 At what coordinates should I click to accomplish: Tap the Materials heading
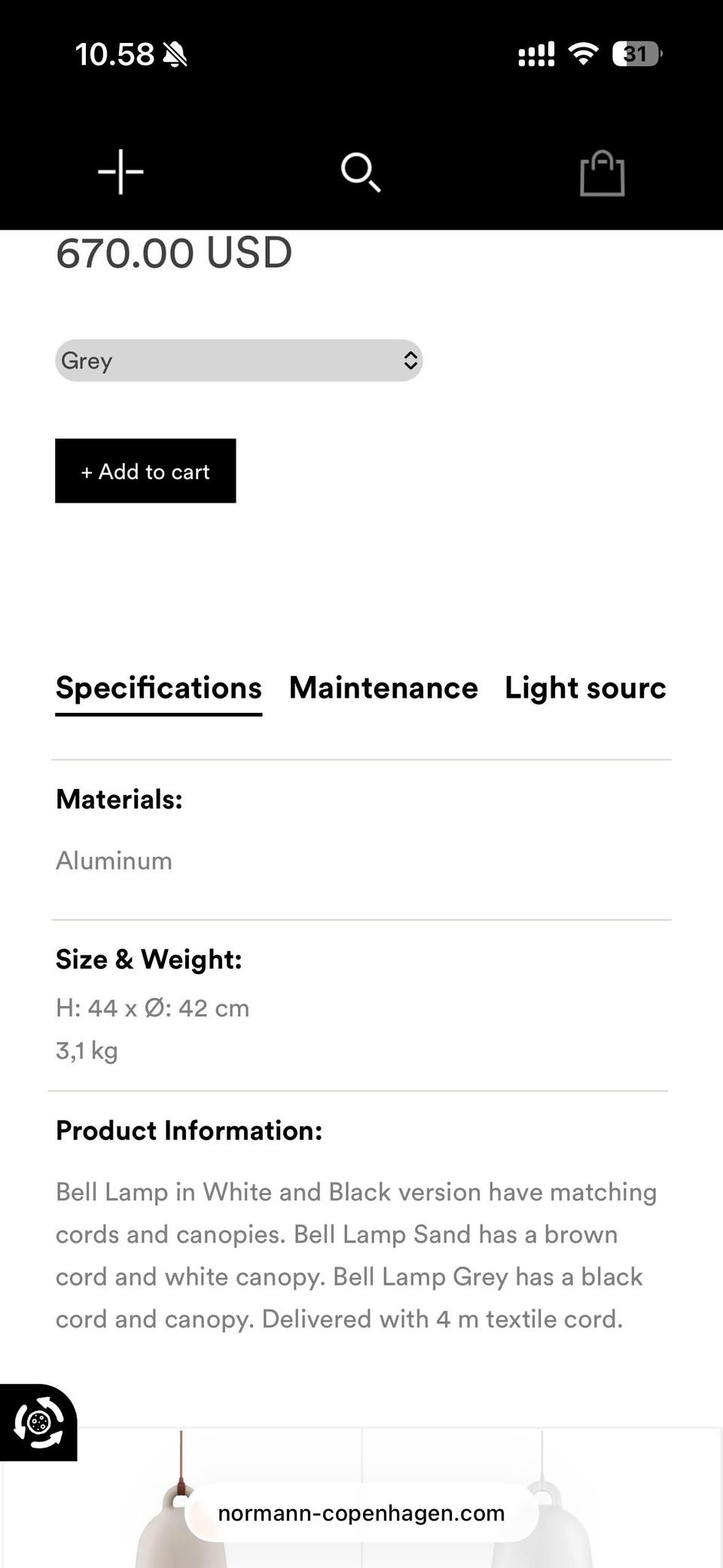[119, 799]
